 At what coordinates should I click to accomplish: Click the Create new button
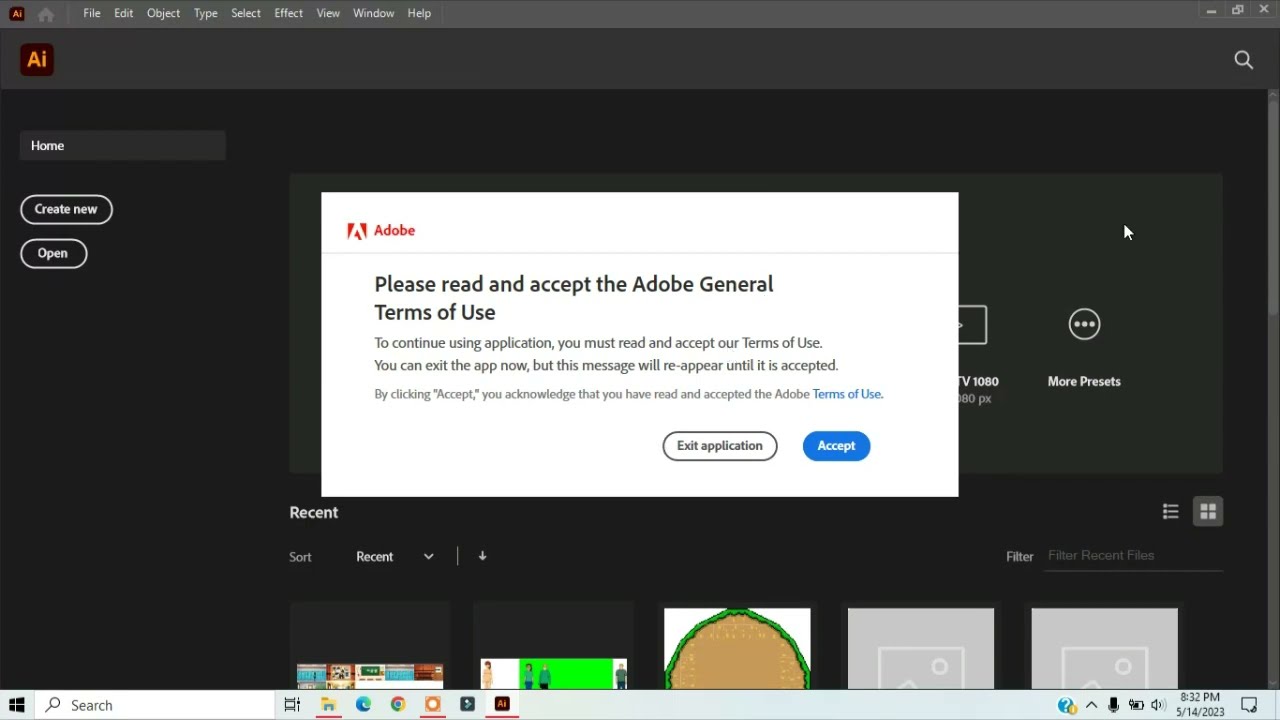pos(66,209)
